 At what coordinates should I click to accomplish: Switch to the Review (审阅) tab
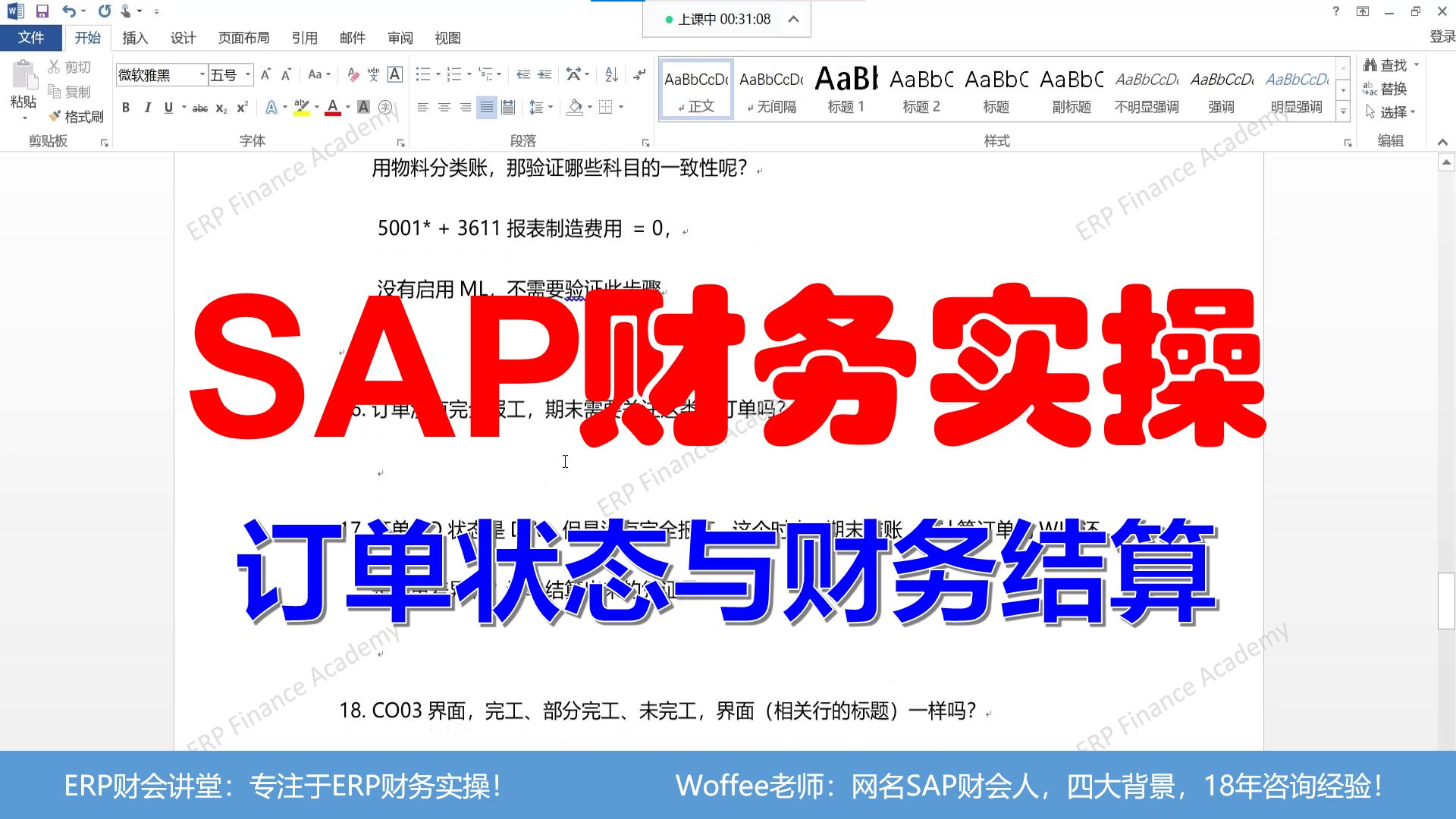click(x=400, y=38)
